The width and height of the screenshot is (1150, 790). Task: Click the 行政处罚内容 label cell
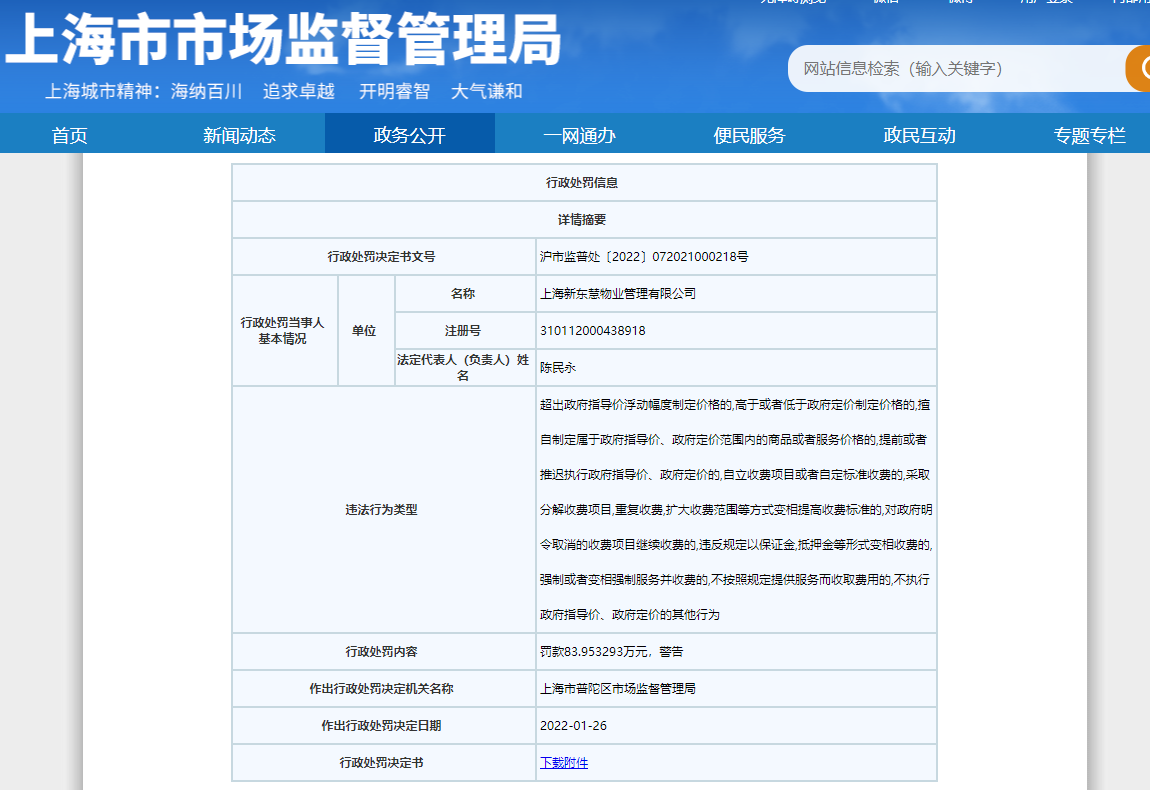tap(384, 651)
